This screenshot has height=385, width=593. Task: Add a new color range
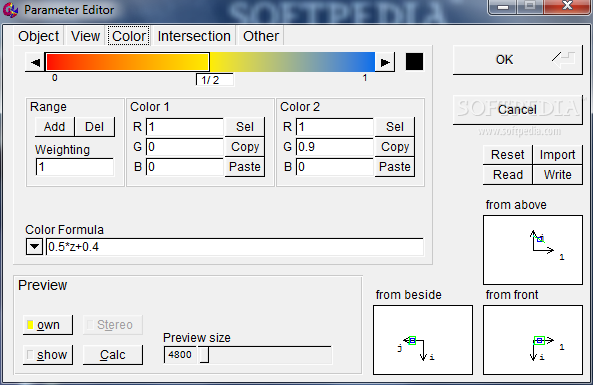54,127
